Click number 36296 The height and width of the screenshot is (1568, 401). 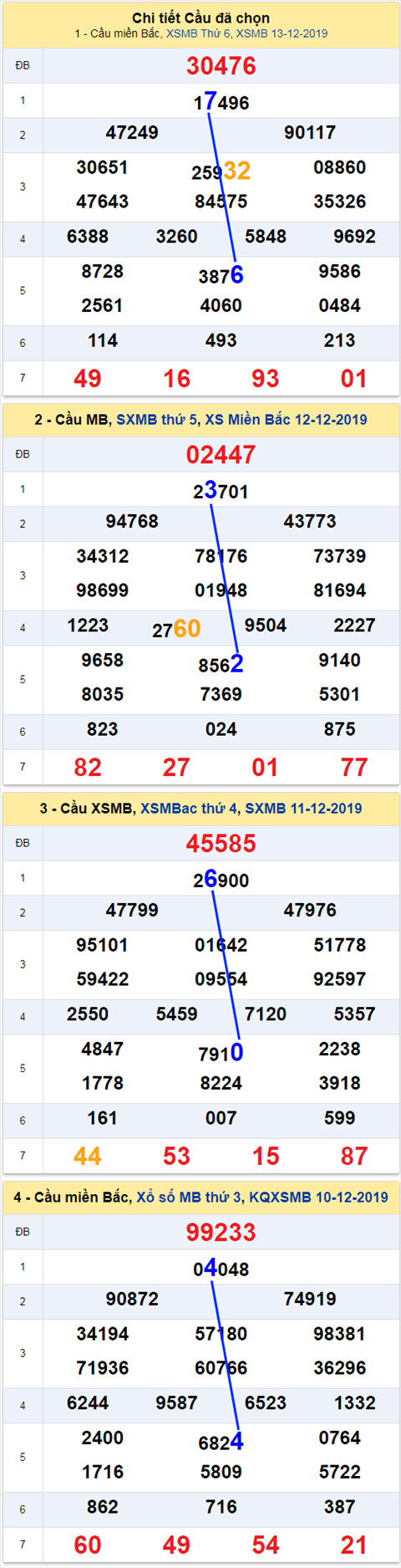340,1368
